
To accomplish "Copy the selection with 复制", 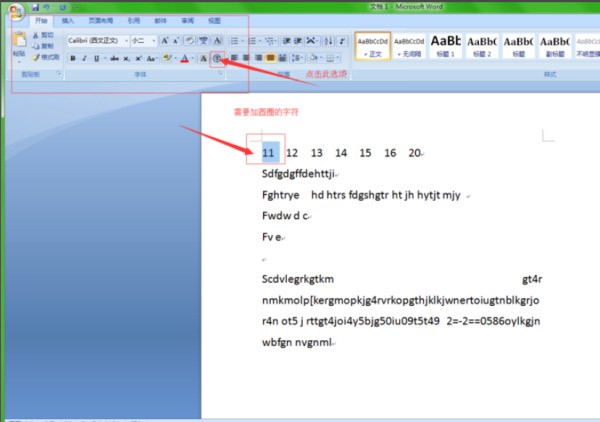I will [x=43, y=46].
